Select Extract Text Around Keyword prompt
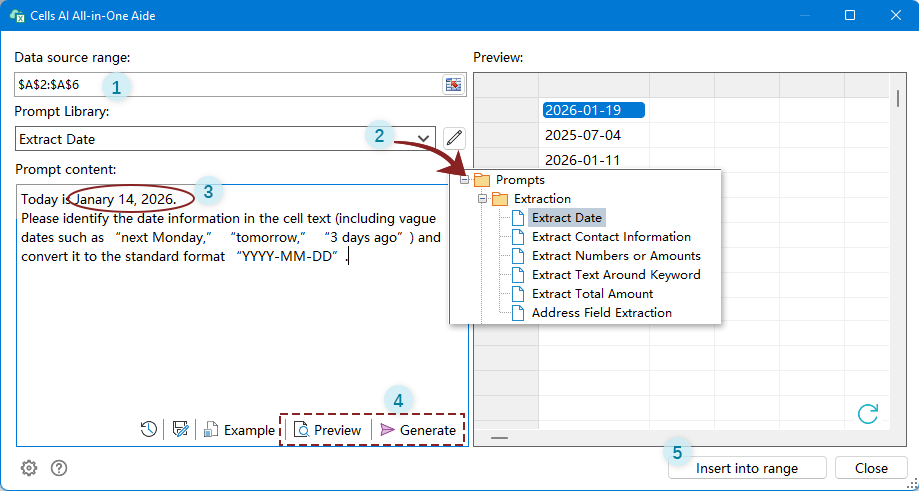 [616, 274]
